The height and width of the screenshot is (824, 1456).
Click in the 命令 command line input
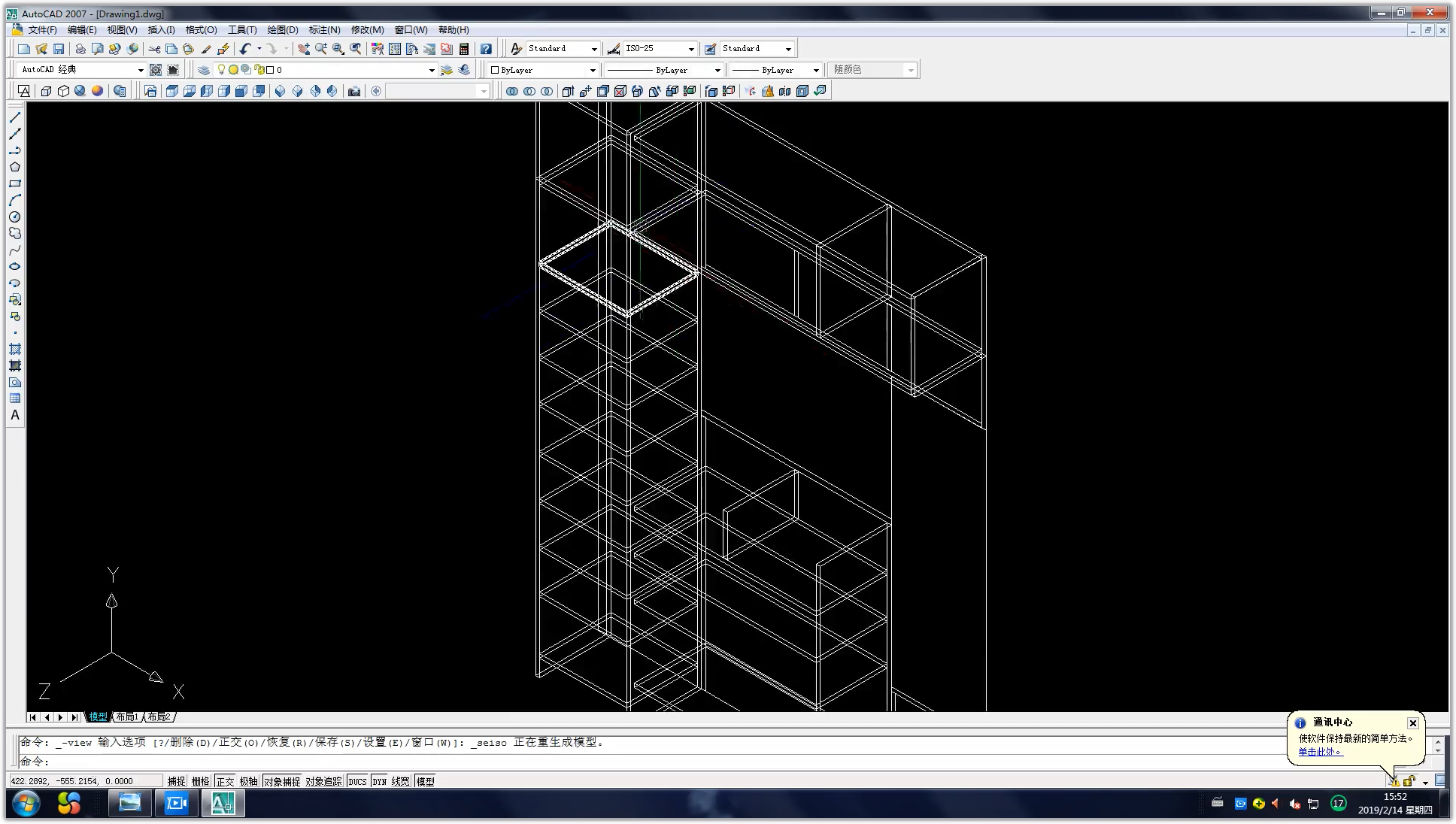pos(722,762)
